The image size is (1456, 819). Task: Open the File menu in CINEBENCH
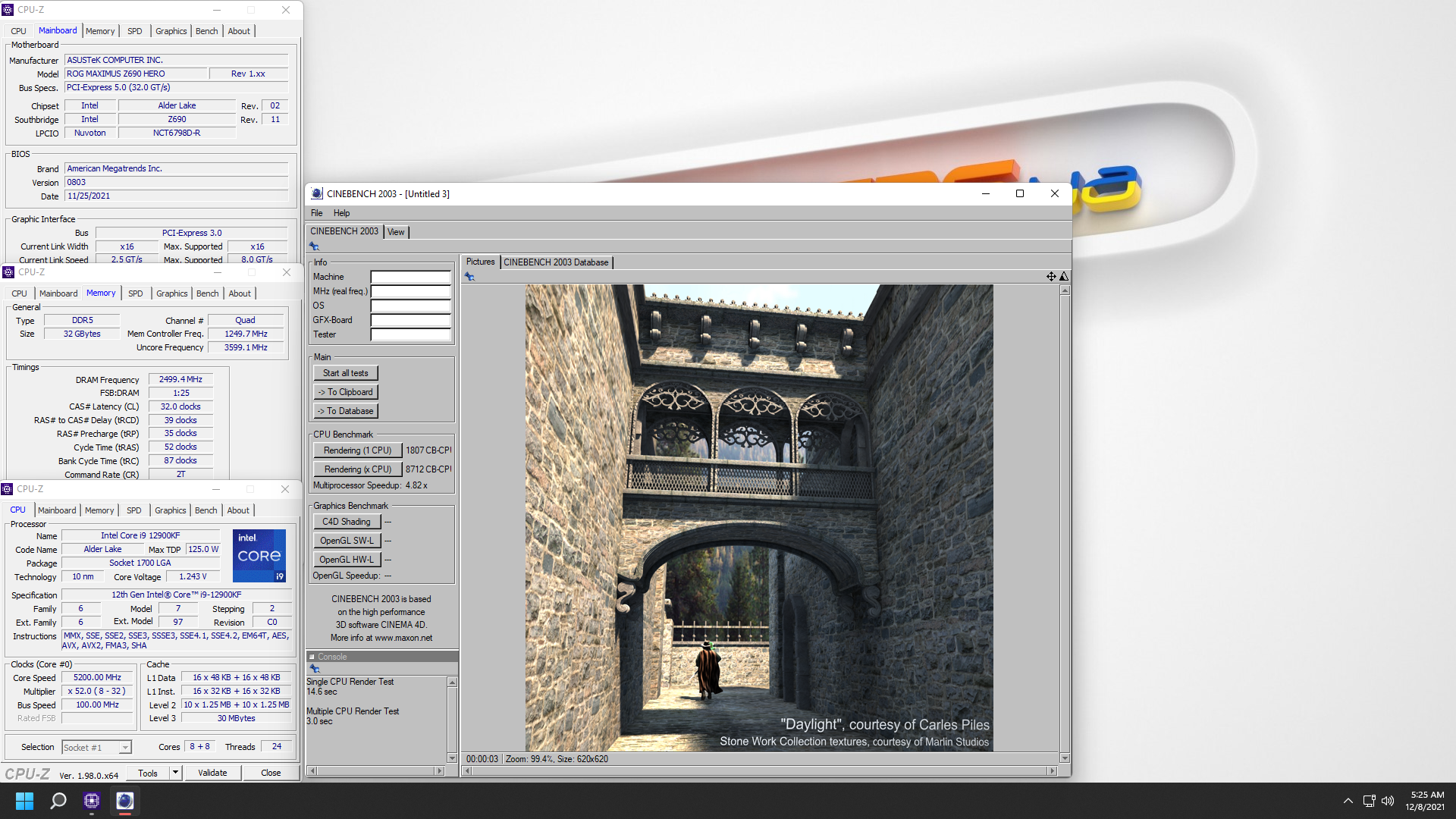pyautogui.click(x=316, y=213)
